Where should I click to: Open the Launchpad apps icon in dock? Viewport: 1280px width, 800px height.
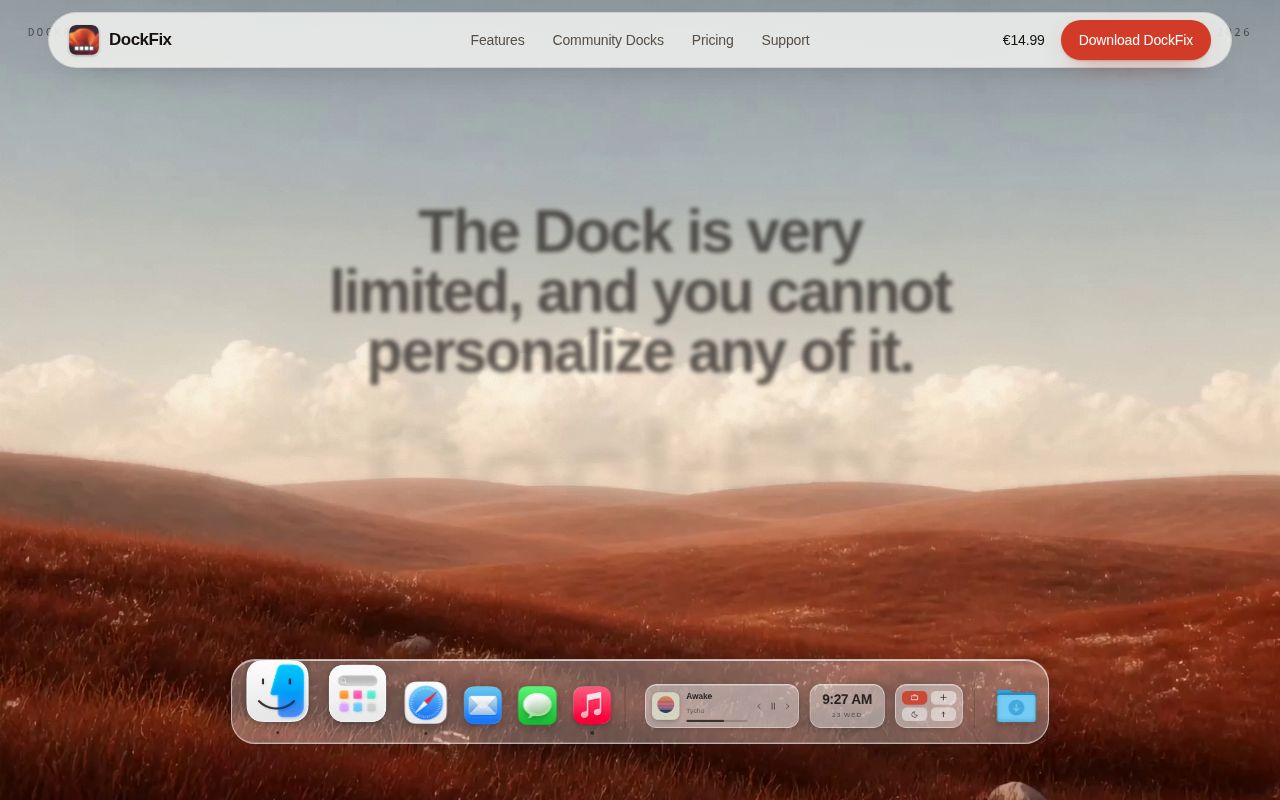[357, 693]
